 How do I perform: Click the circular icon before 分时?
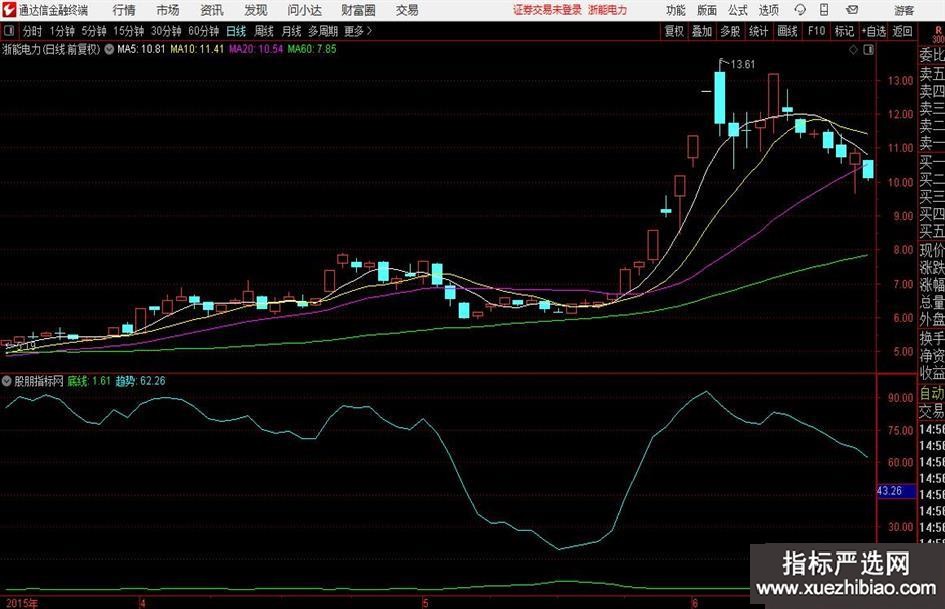(9, 31)
